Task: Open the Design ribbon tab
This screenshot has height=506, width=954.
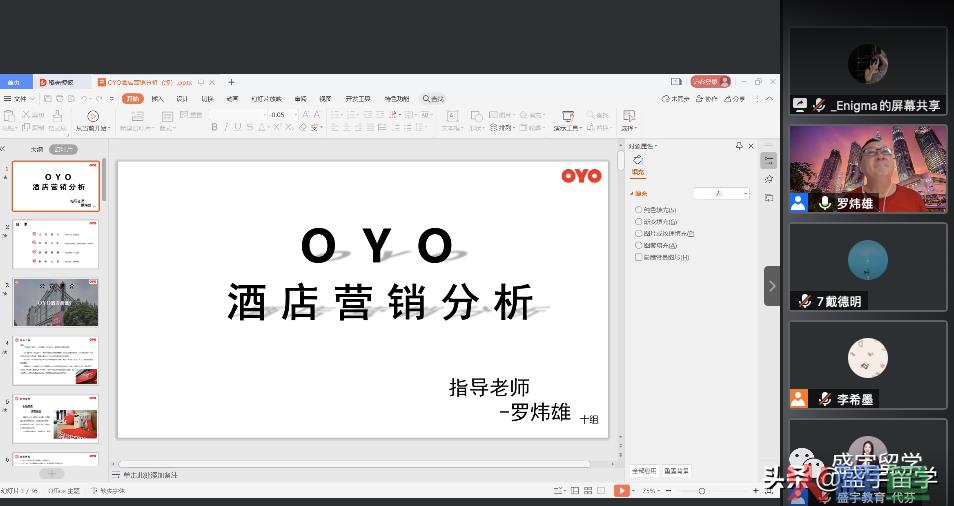Action: 182,99
